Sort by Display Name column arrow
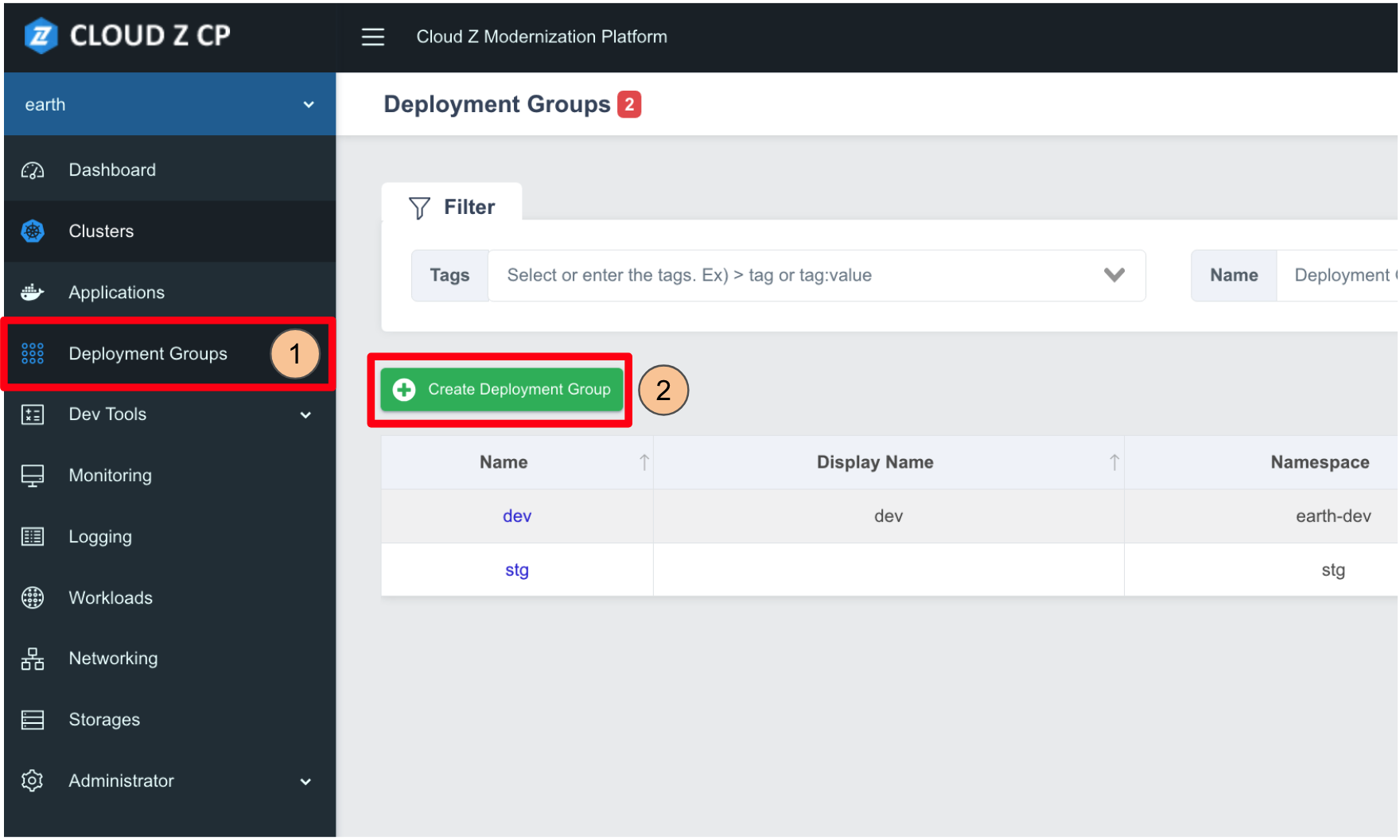Screen dimensions: 1400x840 click(x=1114, y=462)
